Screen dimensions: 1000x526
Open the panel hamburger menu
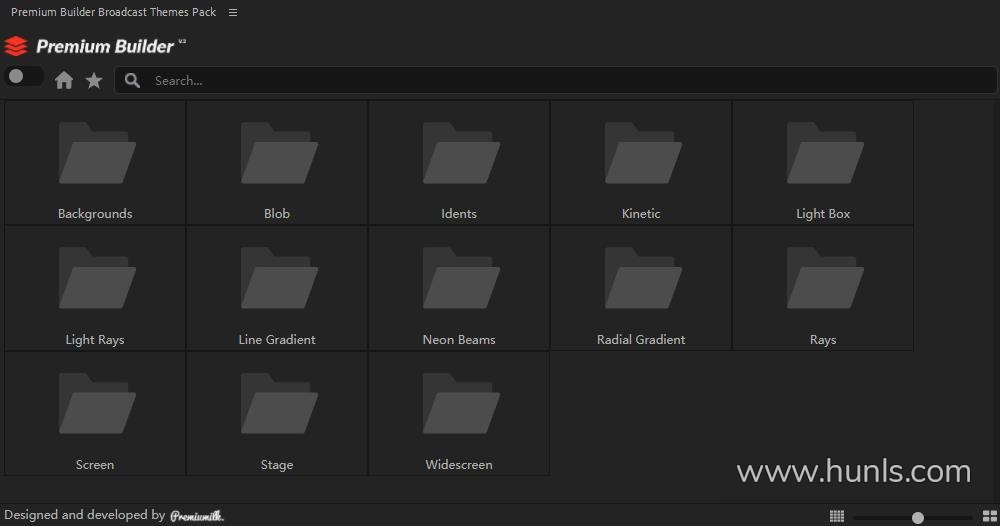coord(233,12)
